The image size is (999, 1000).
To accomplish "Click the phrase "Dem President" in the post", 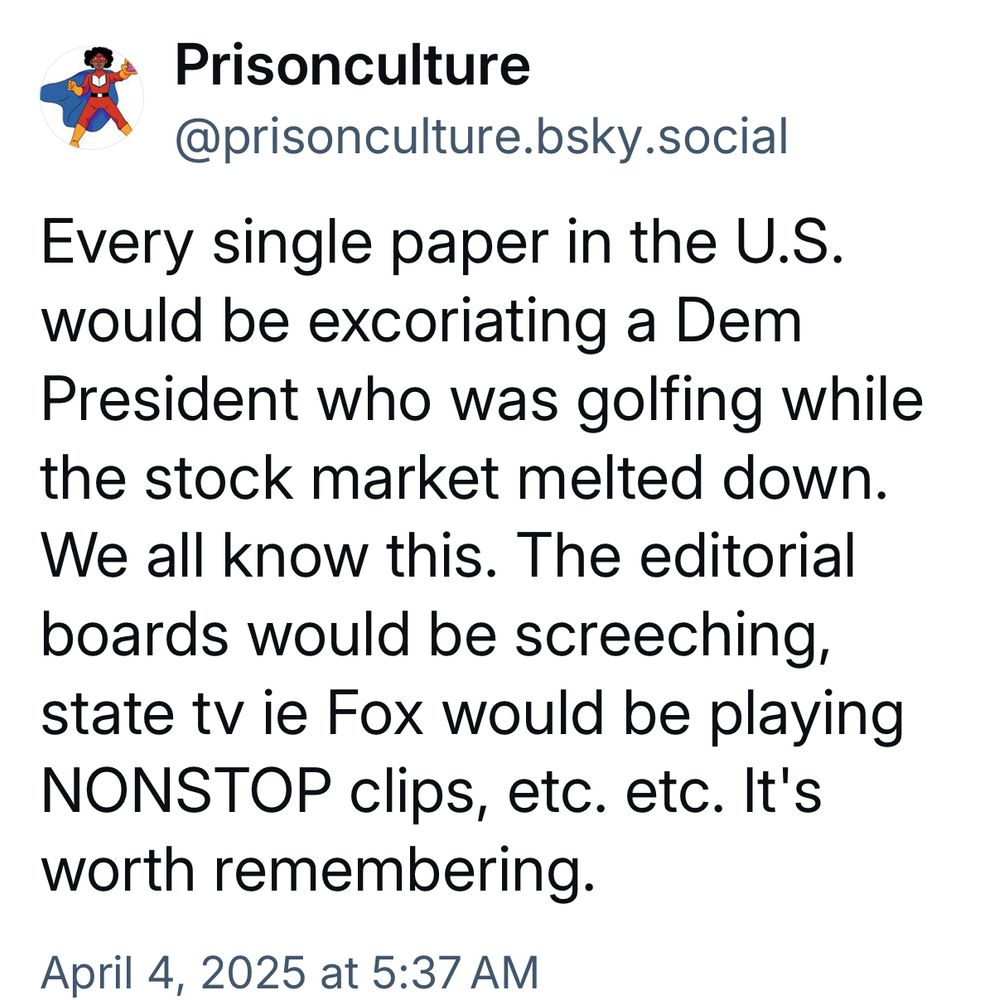I will coord(421,362).
